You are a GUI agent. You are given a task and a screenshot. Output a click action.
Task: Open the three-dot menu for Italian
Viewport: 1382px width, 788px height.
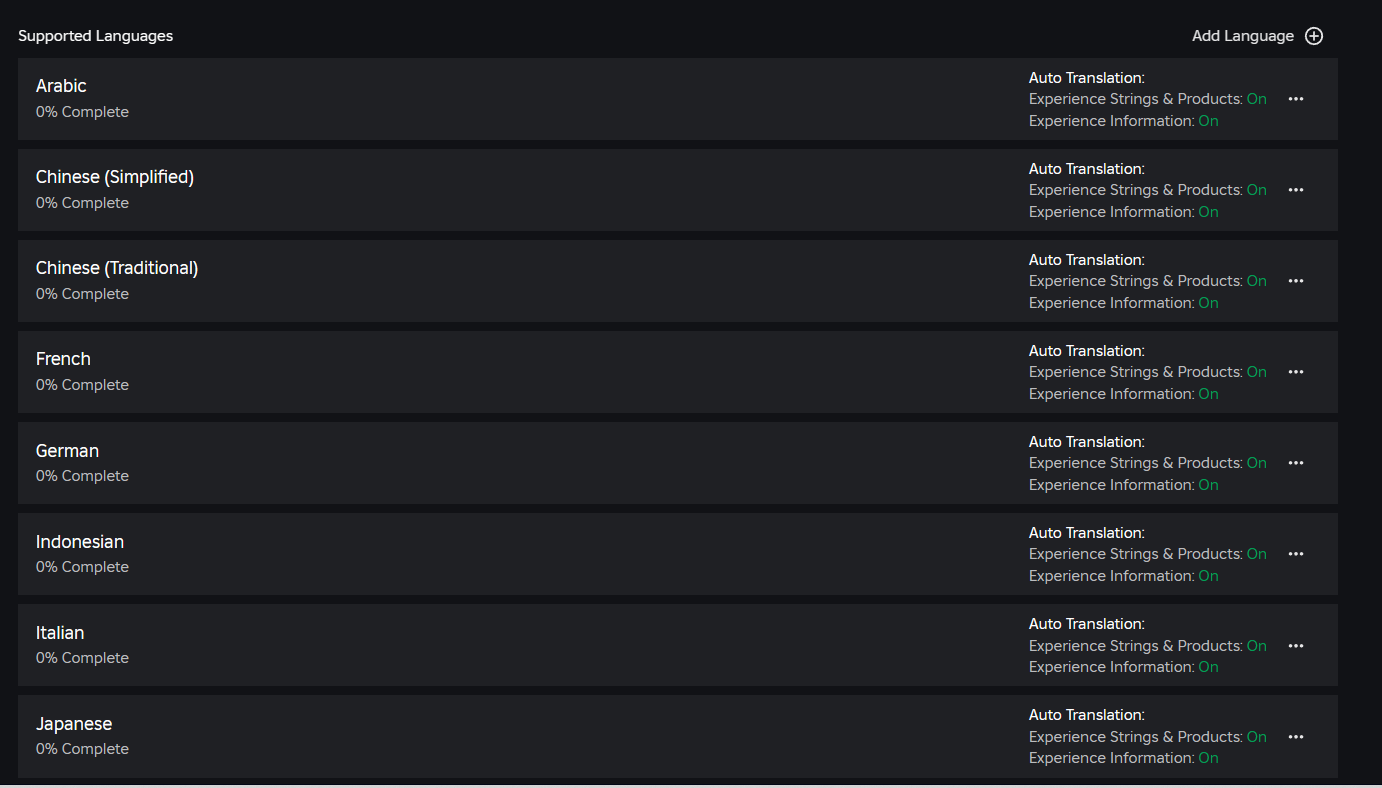coord(1296,646)
